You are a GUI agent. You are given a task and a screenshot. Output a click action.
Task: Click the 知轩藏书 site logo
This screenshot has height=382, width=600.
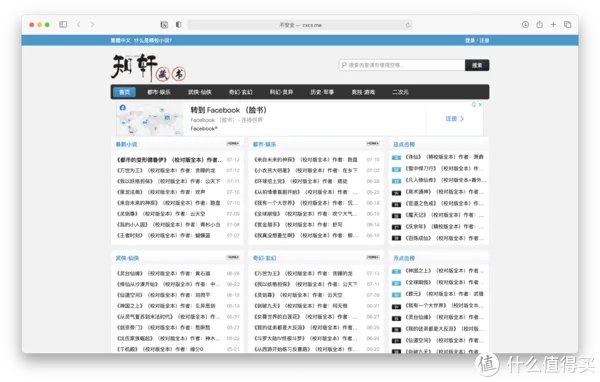click(148, 68)
